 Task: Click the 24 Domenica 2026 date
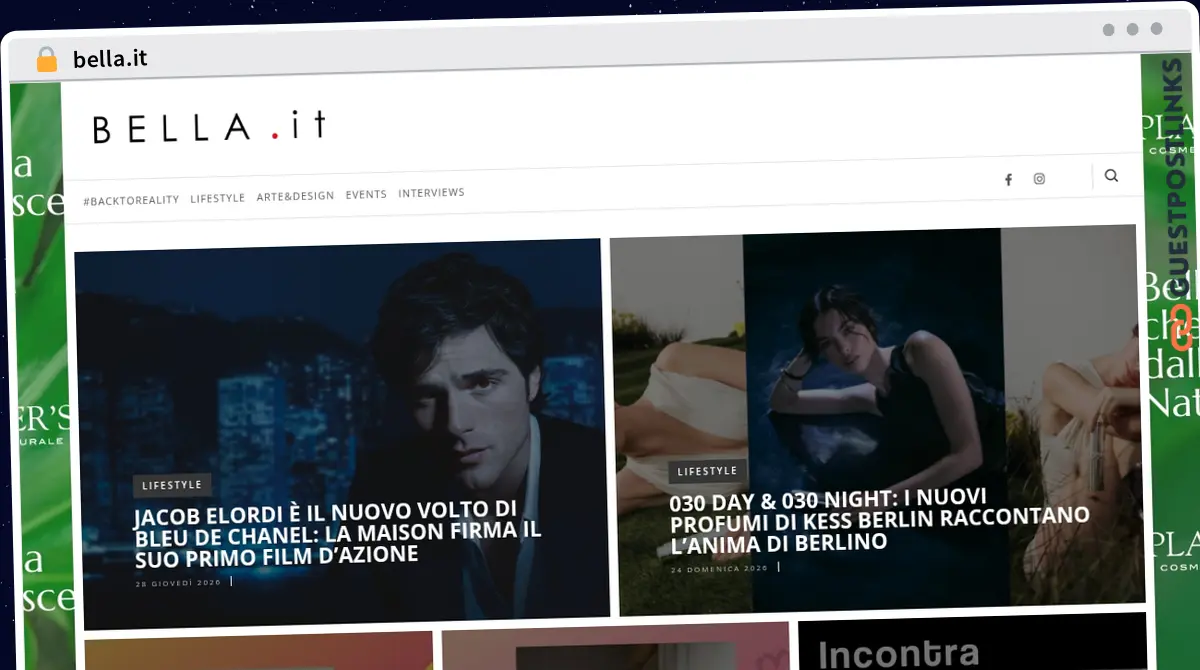(x=719, y=569)
